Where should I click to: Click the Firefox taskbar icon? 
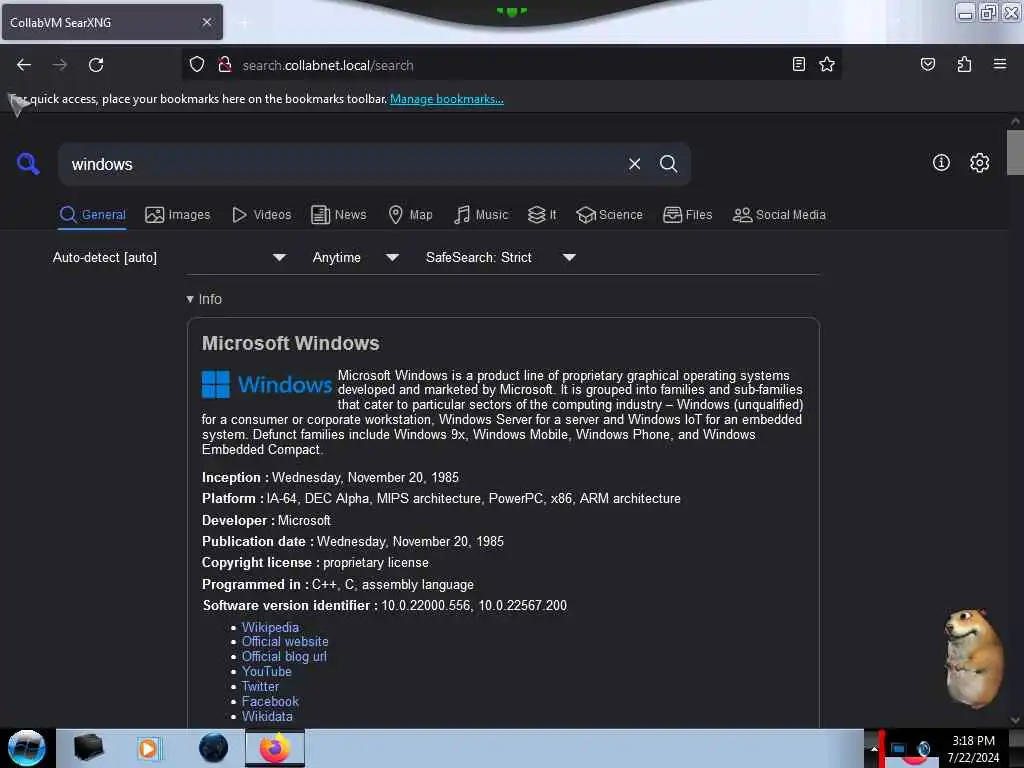click(274, 748)
